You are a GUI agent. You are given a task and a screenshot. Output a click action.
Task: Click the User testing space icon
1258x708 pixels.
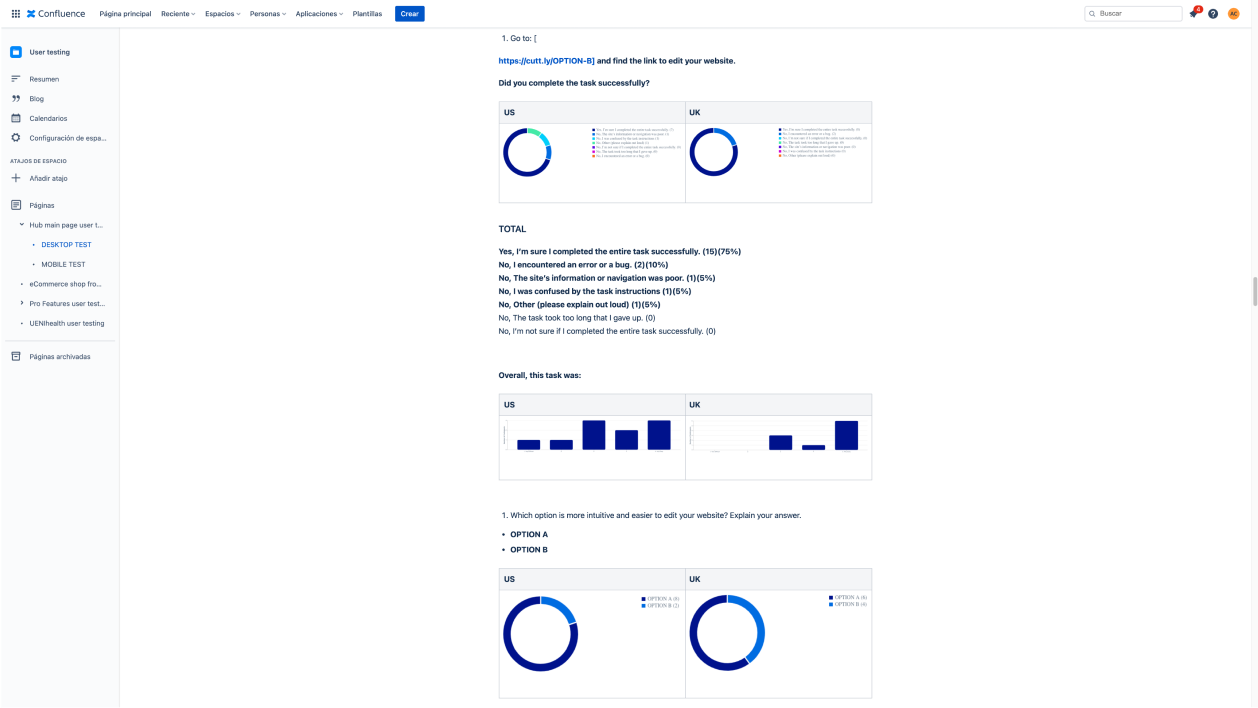pyautogui.click(x=16, y=52)
